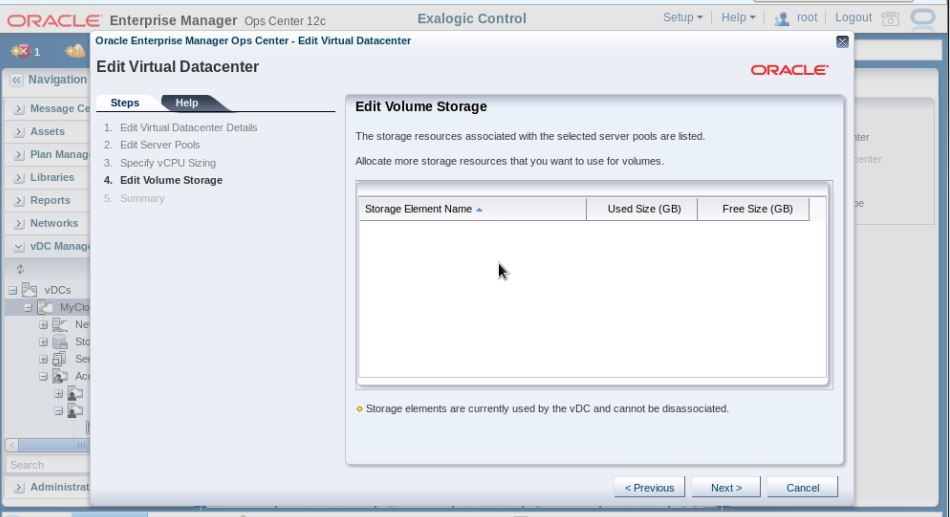The image size is (950, 517).
Task: Expand the Server Pools child node
Action: point(43,359)
